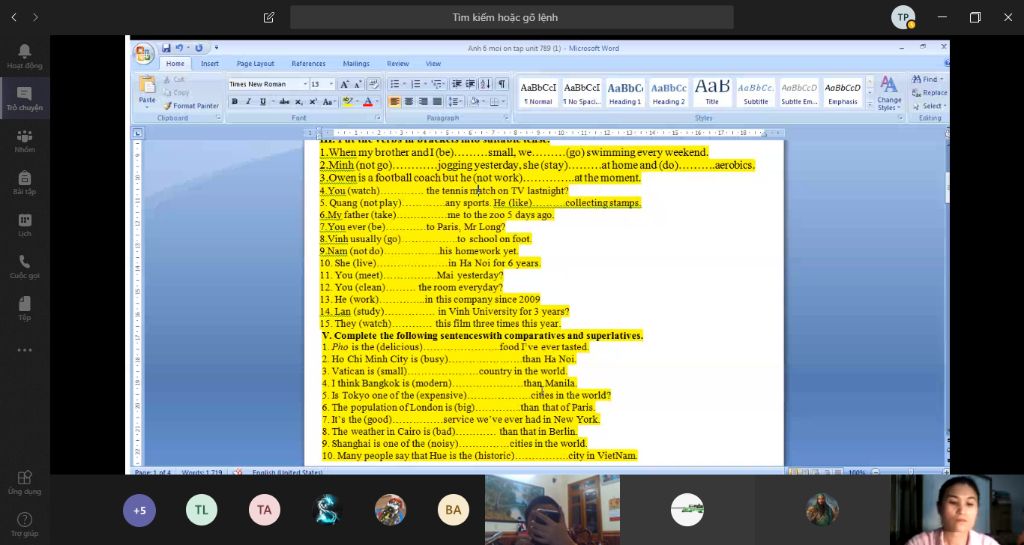
Task: Open Trợ giúp help
Action: tap(24, 523)
